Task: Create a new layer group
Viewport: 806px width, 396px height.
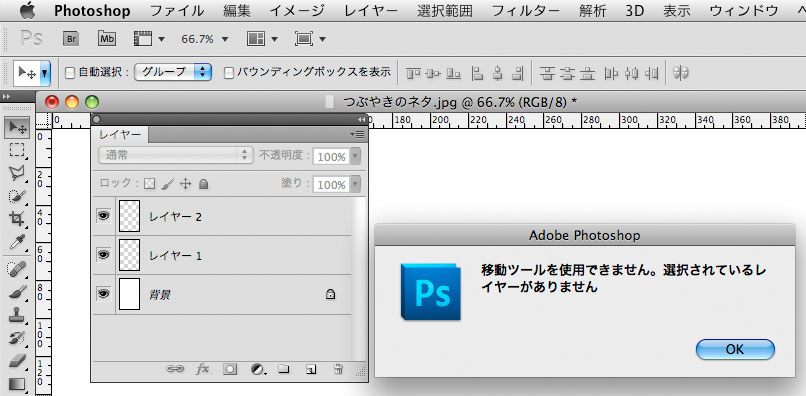Action: click(x=284, y=369)
